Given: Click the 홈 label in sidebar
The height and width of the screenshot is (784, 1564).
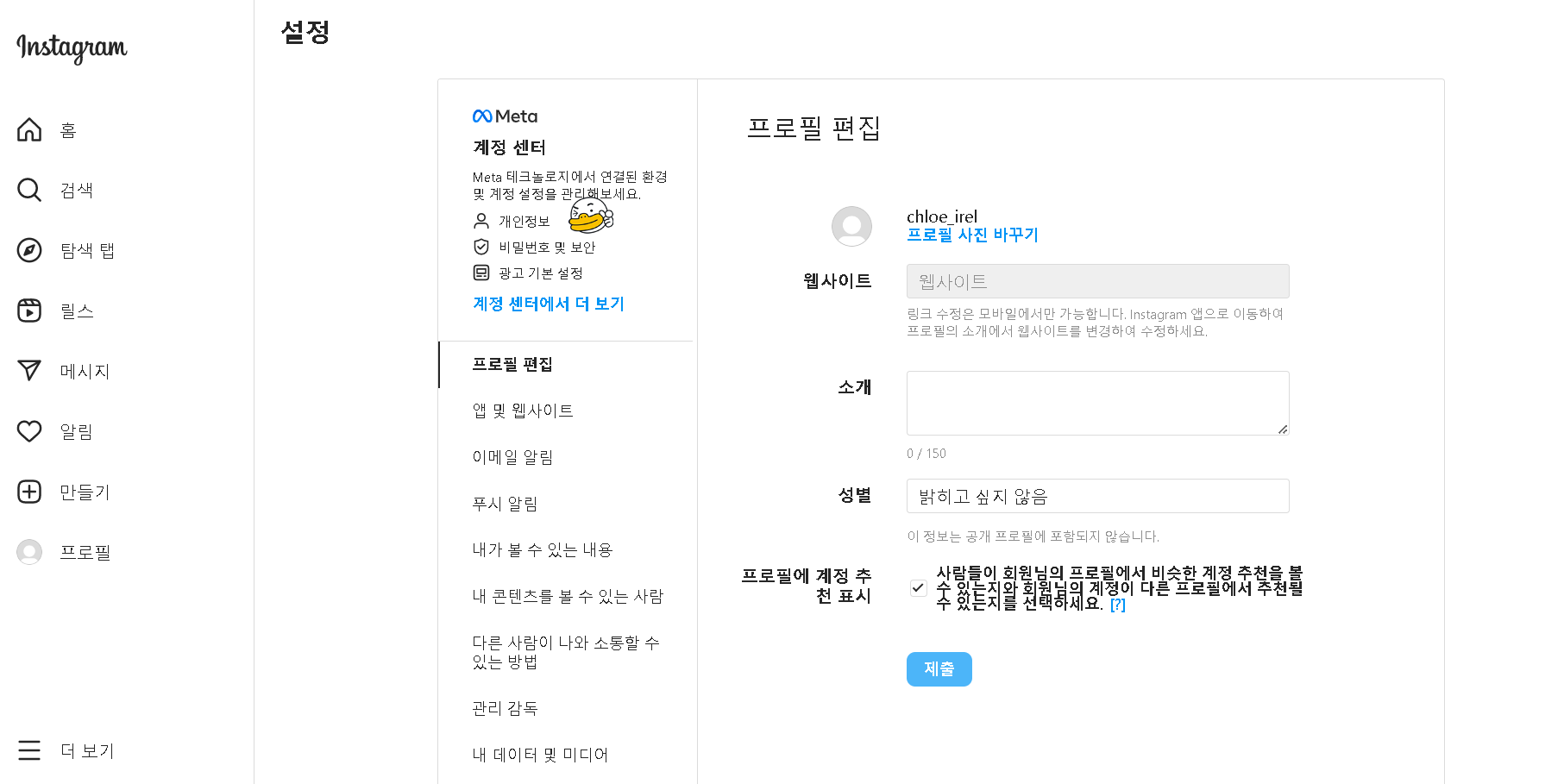Looking at the screenshot, I should [68, 130].
